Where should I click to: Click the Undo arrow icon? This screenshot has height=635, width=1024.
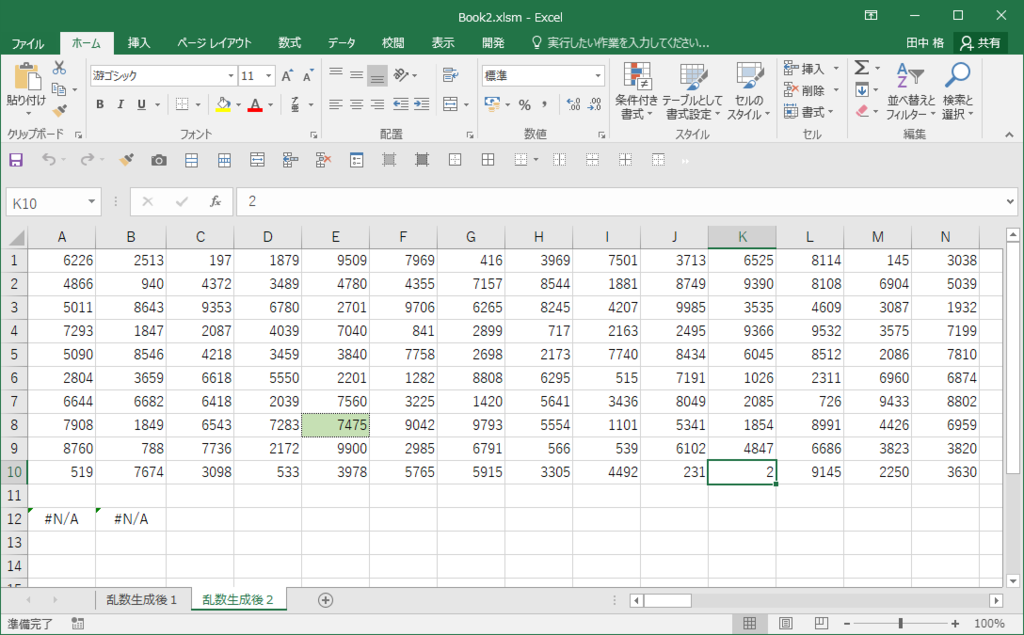(49, 159)
